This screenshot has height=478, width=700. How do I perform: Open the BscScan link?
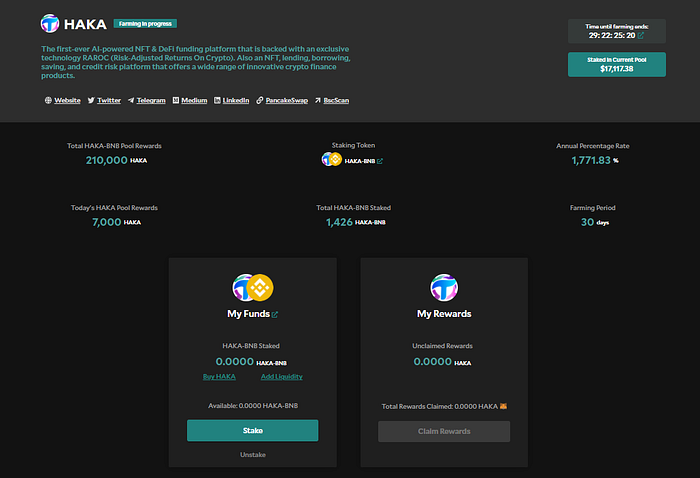(332, 100)
